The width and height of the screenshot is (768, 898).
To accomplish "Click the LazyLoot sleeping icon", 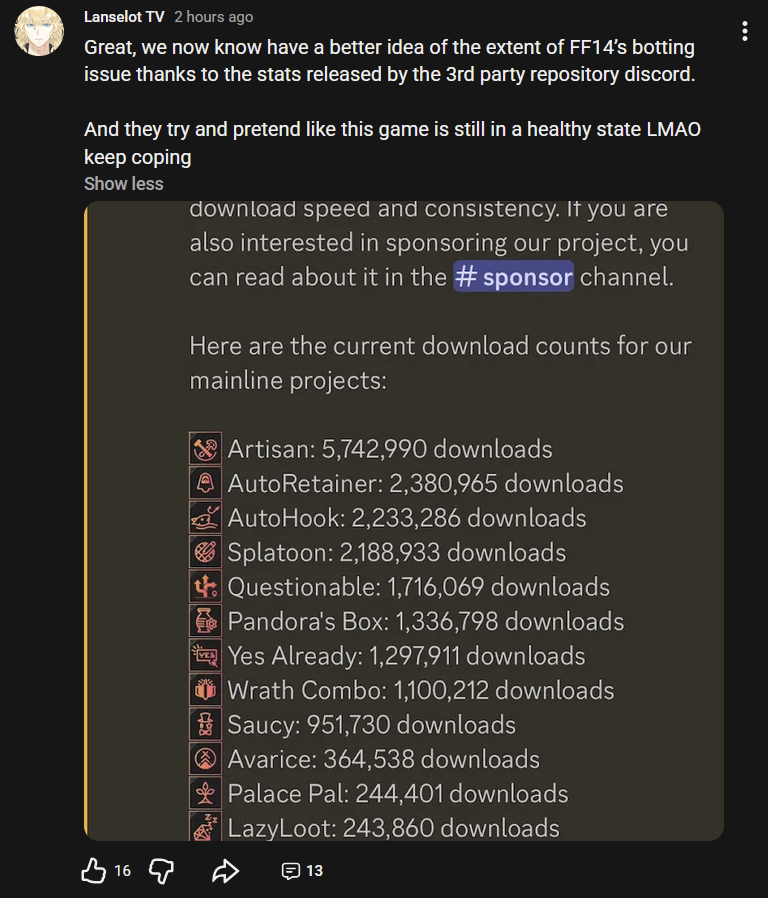I will coord(205,826).
